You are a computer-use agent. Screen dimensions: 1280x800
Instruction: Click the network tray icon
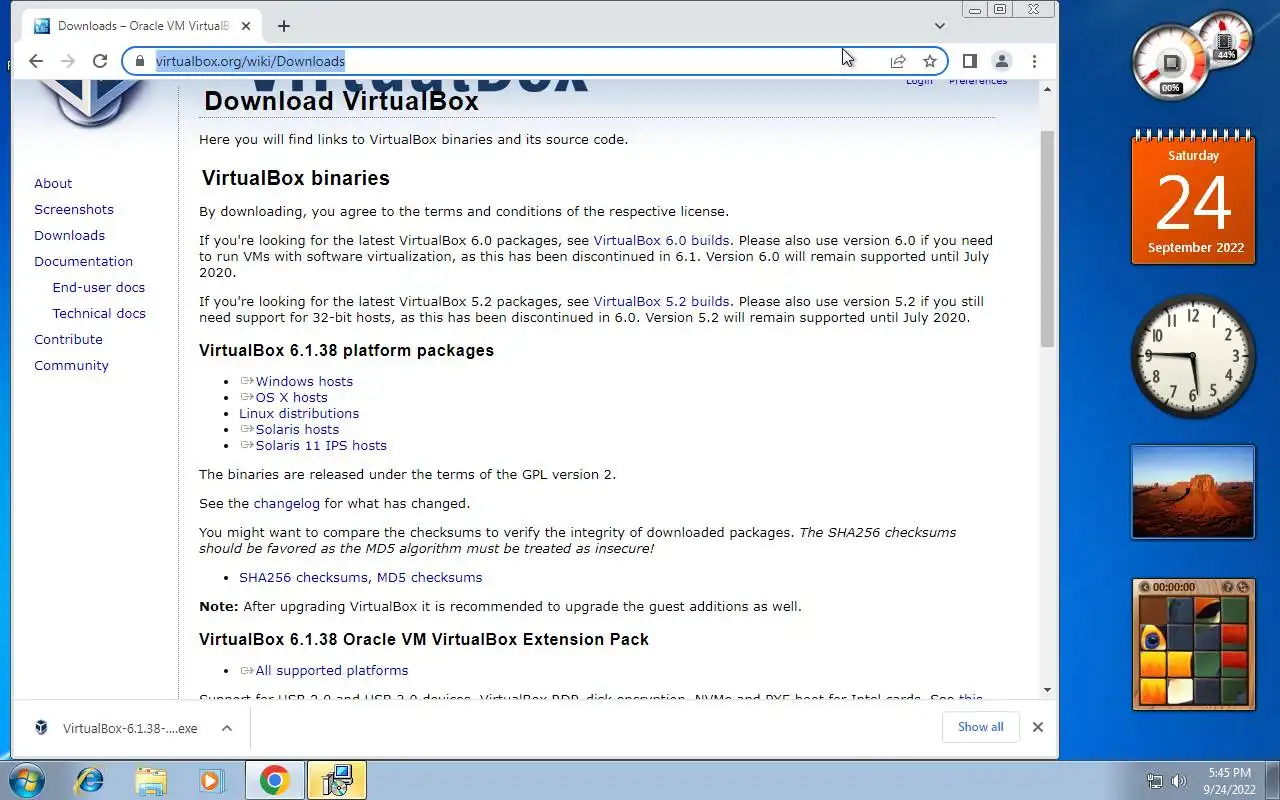pos(1155,781)
